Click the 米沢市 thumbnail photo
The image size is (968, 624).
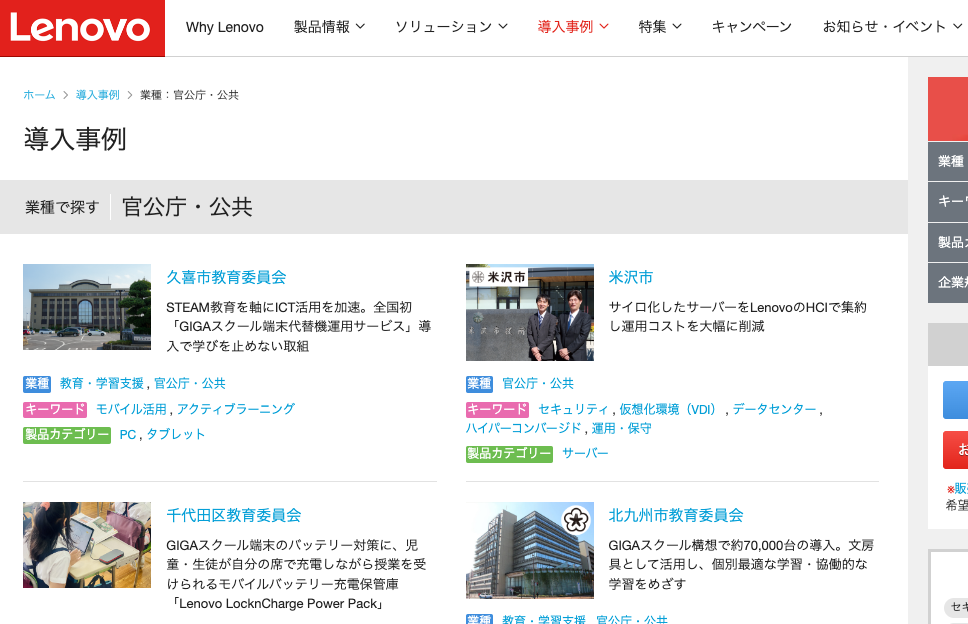pyautogui.click(x=530, y=312)
